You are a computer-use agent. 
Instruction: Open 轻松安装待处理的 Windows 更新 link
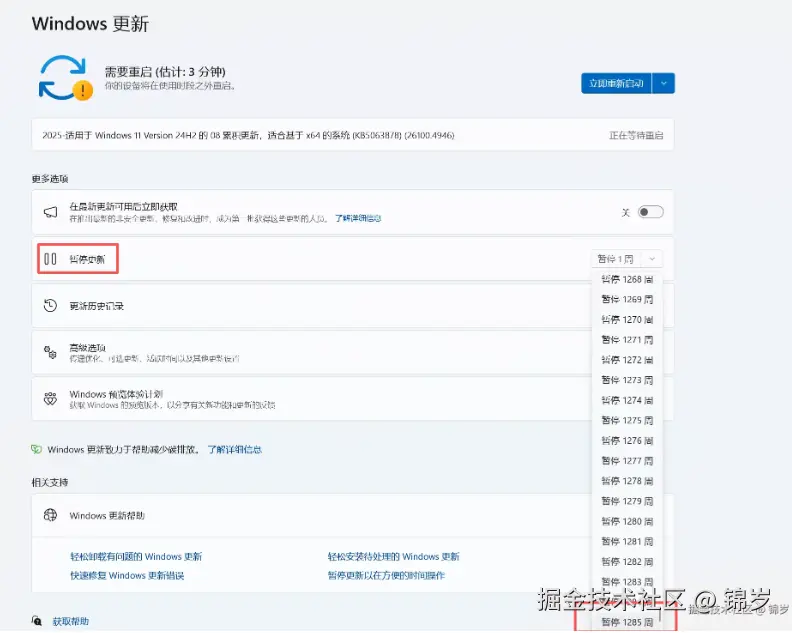393,557
